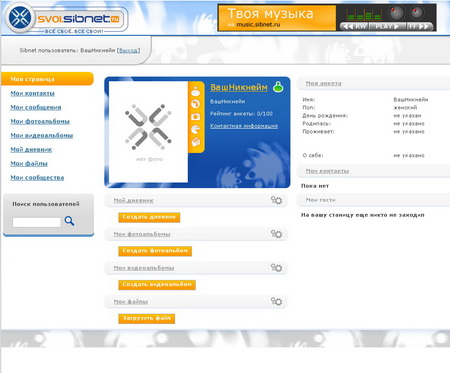Click the camera icon in the orange strip

[196, 117]
